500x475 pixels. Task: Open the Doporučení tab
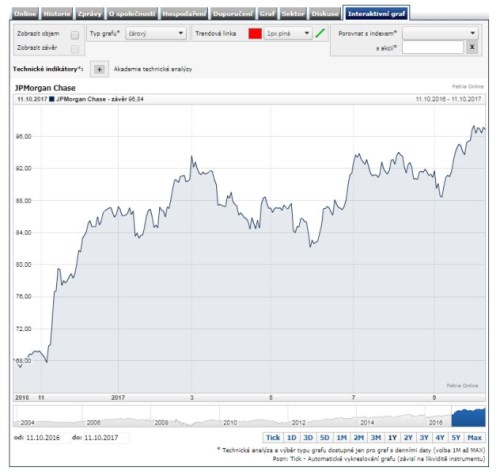(233, 14)
